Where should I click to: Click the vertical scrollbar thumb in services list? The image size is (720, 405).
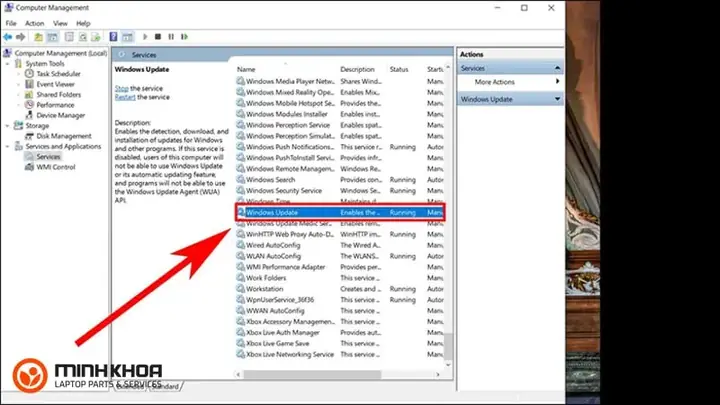[448, 347]
